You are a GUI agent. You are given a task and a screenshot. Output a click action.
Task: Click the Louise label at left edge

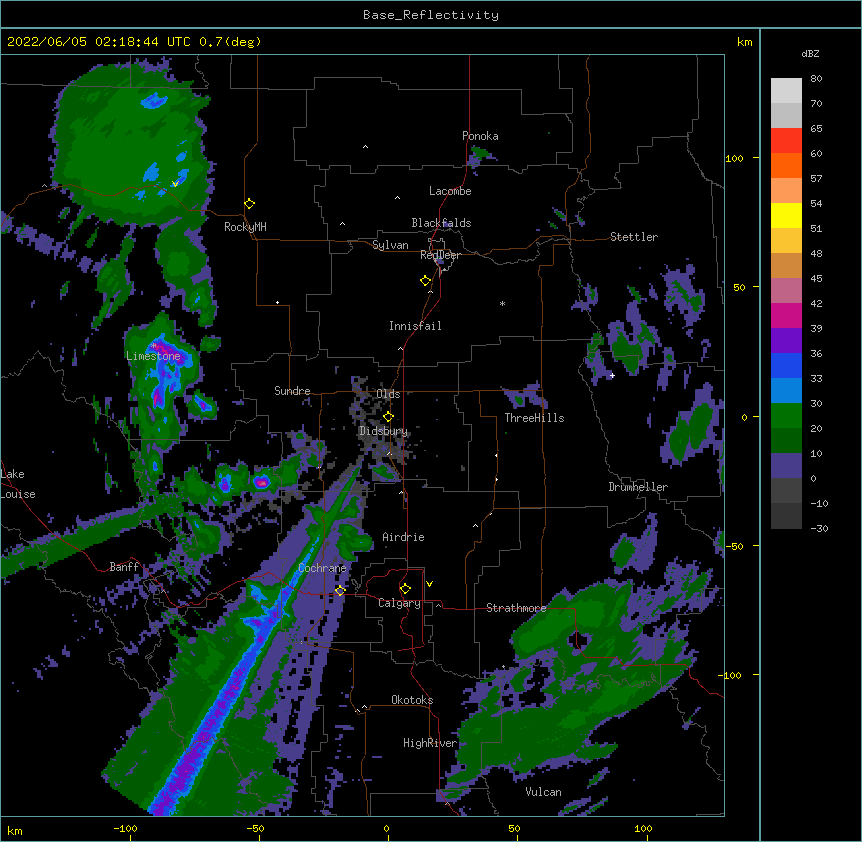tap(18, 494)
